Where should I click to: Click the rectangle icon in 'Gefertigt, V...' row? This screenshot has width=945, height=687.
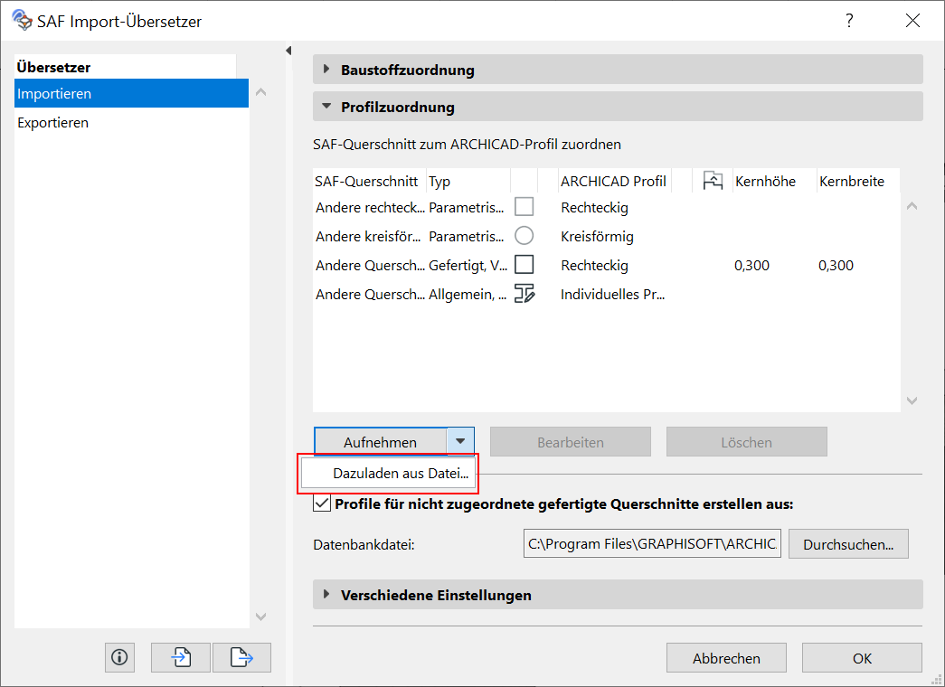(524, 265)
